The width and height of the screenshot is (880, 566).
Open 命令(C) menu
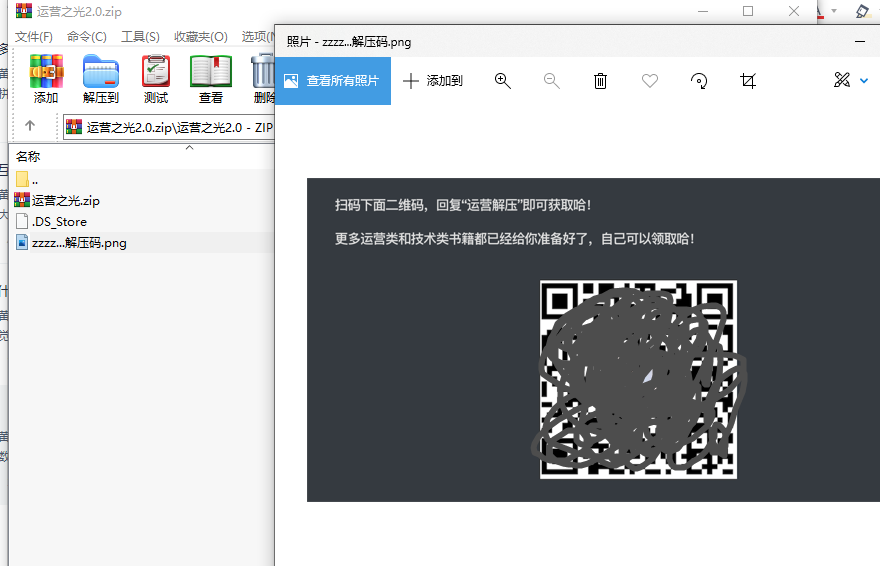tap(86, 37)
